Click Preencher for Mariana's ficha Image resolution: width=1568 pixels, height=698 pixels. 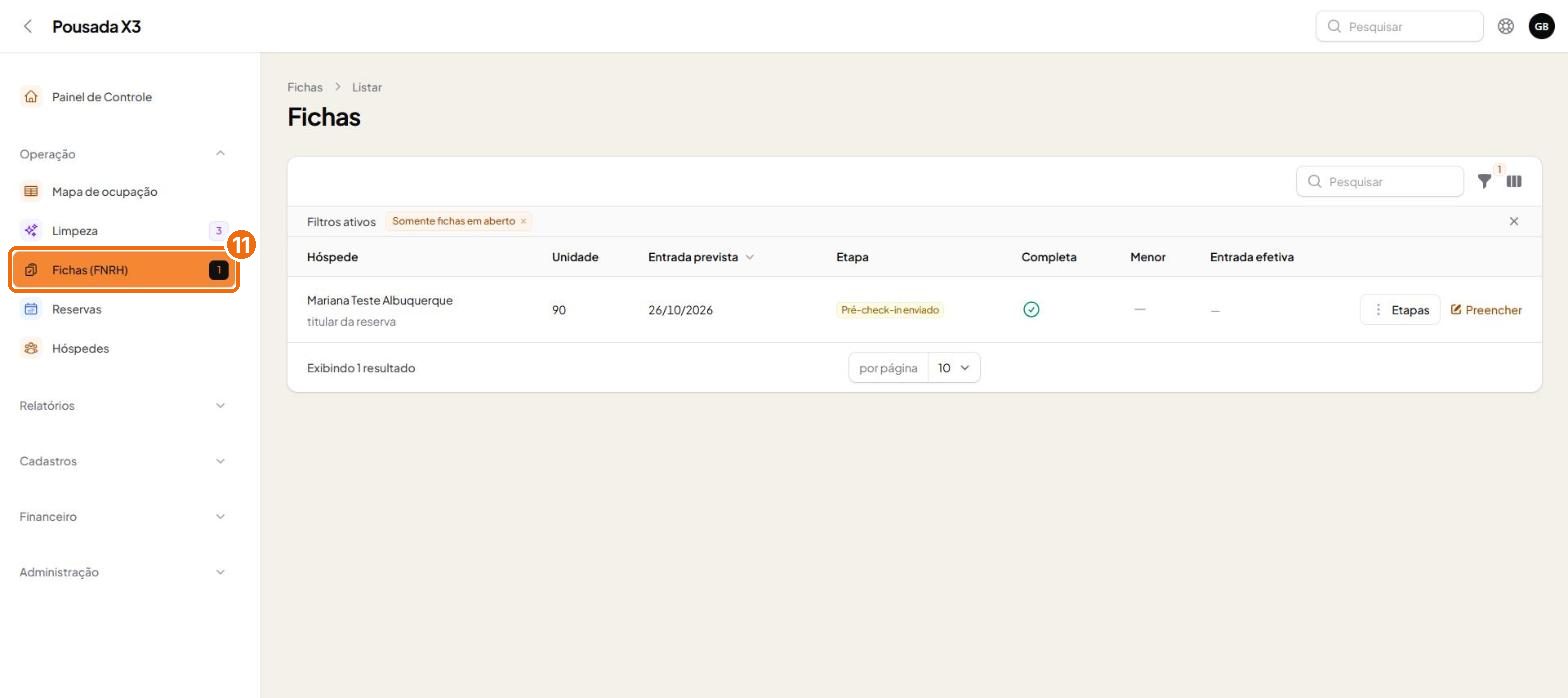click(x=1486, y=310)
